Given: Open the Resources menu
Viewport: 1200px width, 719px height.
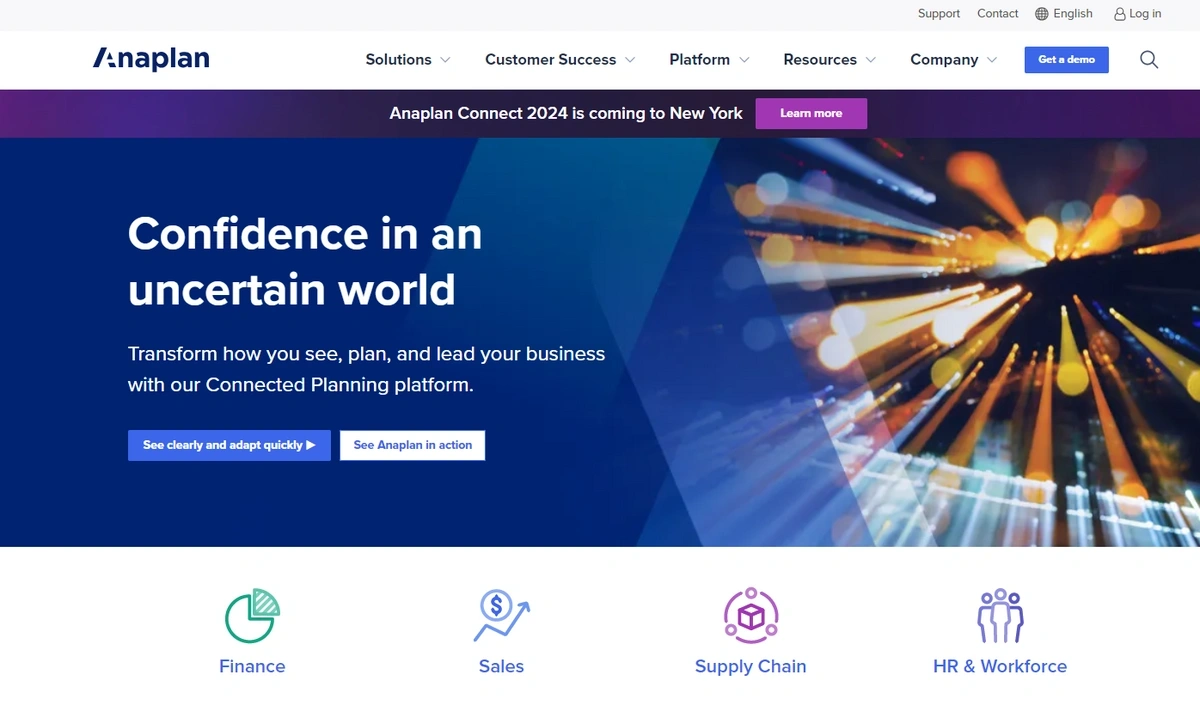Looking at the screenshot, I should point(820,60).
